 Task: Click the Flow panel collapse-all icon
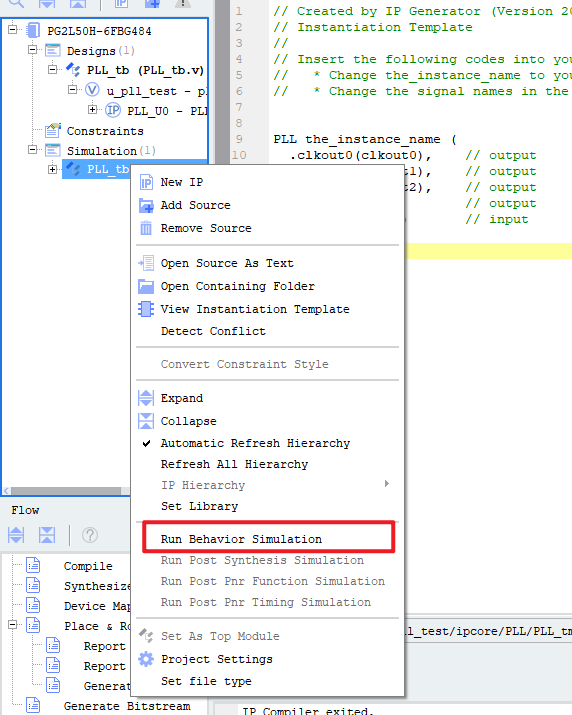pos(47,535)
